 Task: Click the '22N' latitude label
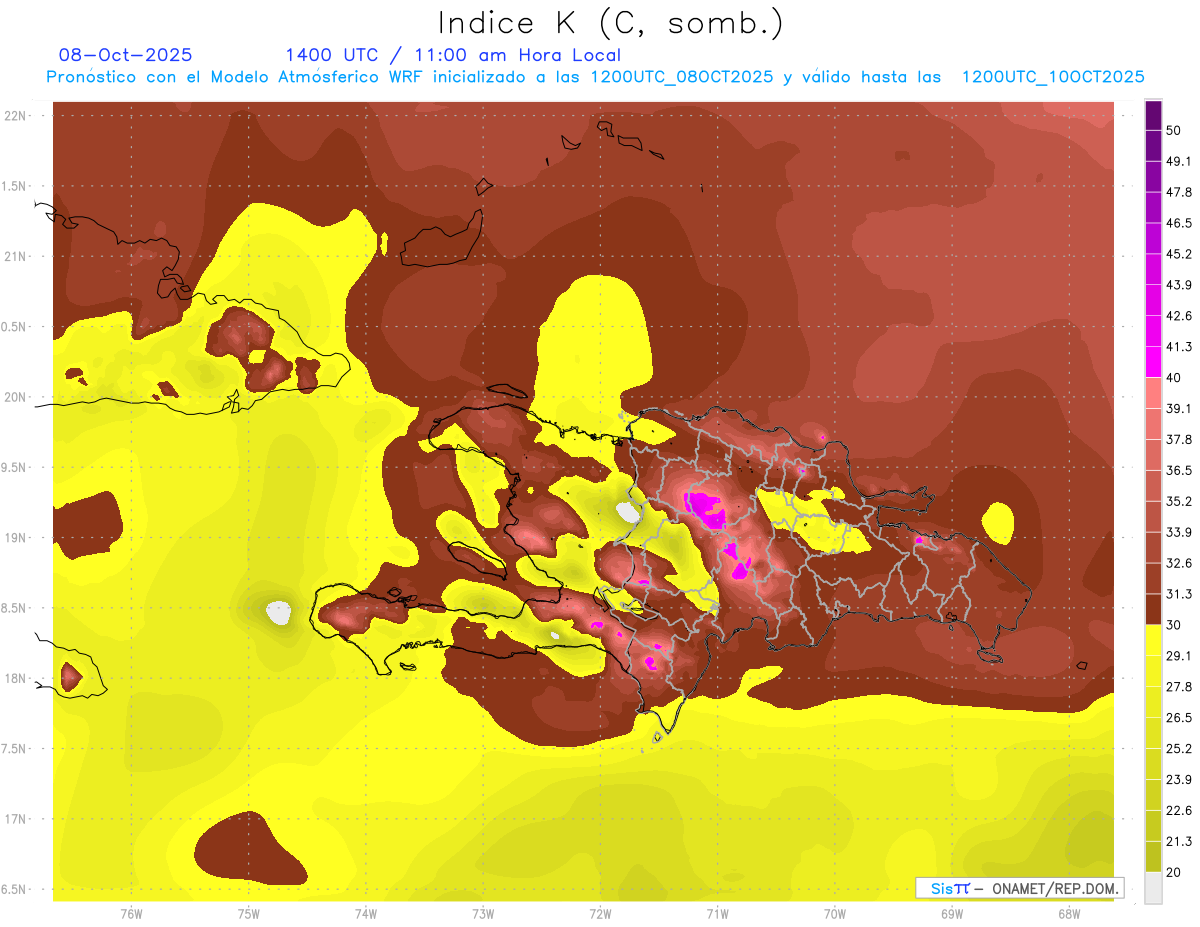[x=16, y=115]
